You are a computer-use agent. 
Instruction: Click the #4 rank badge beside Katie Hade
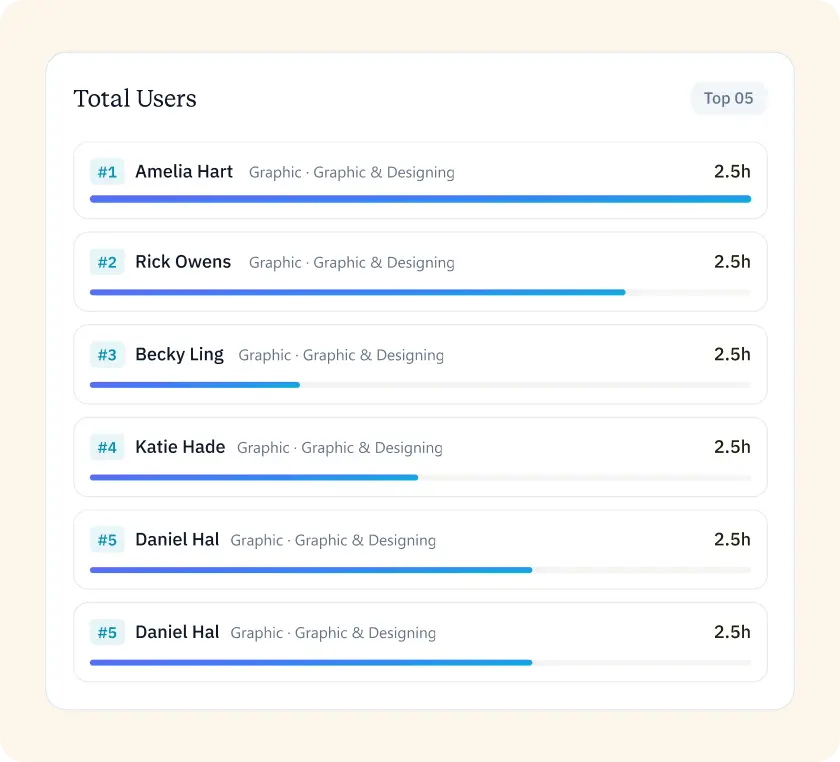click(x=107, y=447)
